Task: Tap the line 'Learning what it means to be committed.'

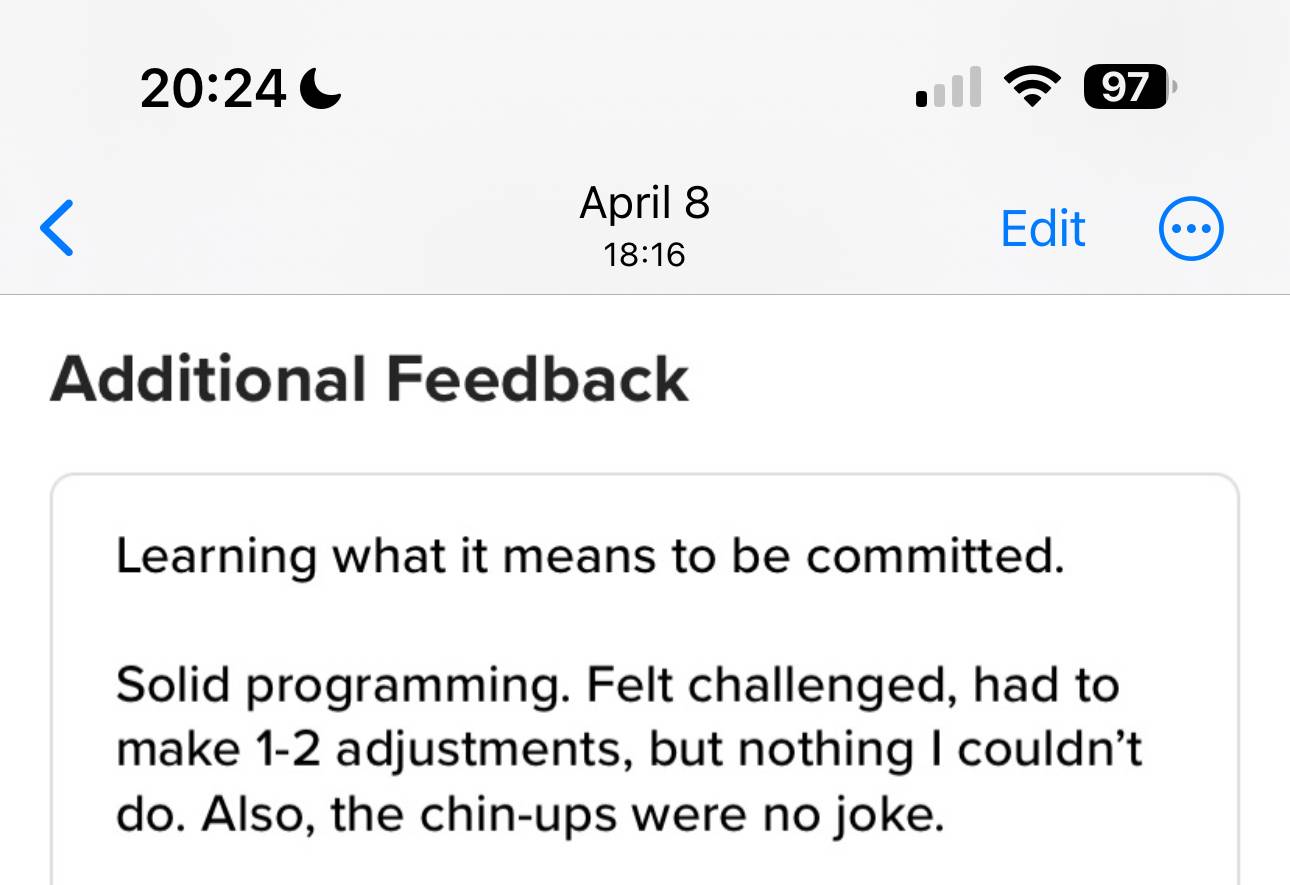Action: tap(590, 557)
